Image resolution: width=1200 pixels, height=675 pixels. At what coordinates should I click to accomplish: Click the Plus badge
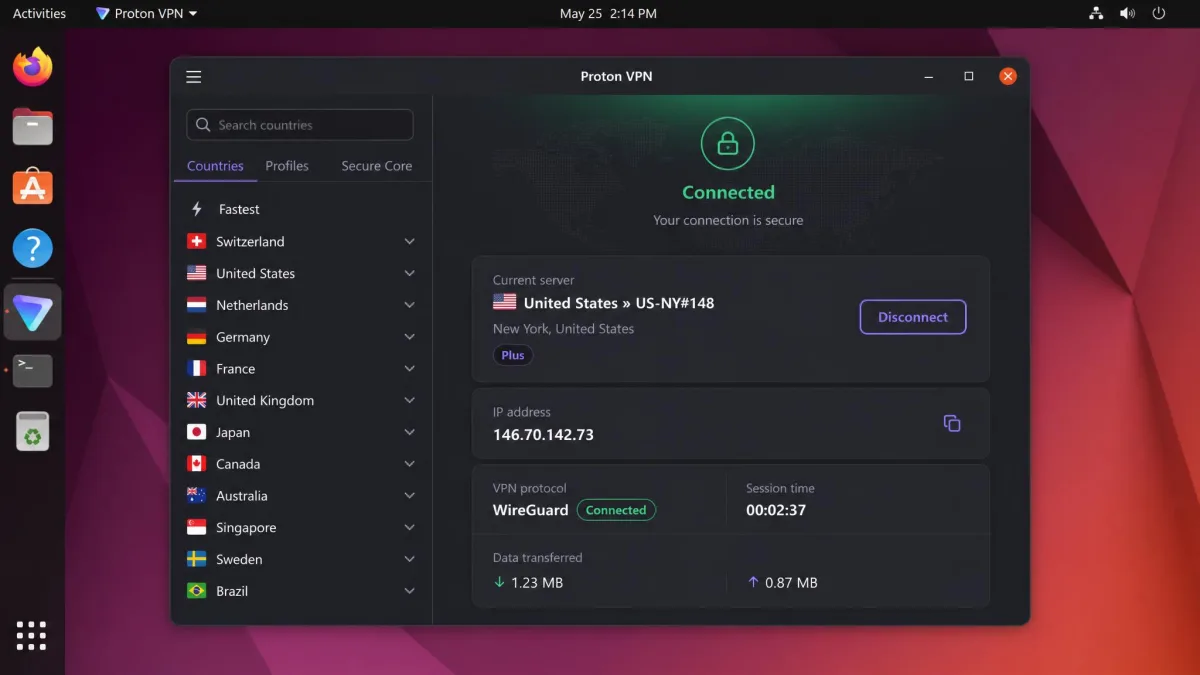click(513, 355)
